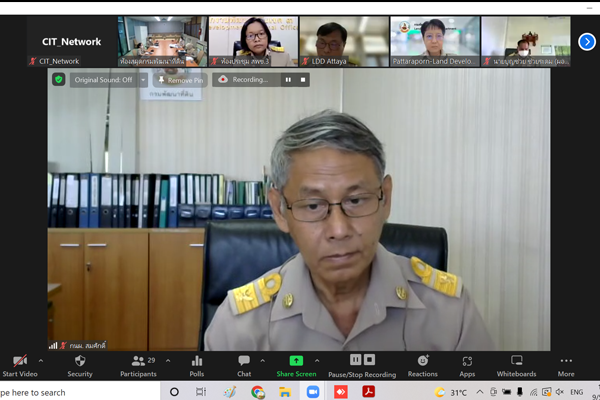Open Task View in taskbar

(201, 392)
